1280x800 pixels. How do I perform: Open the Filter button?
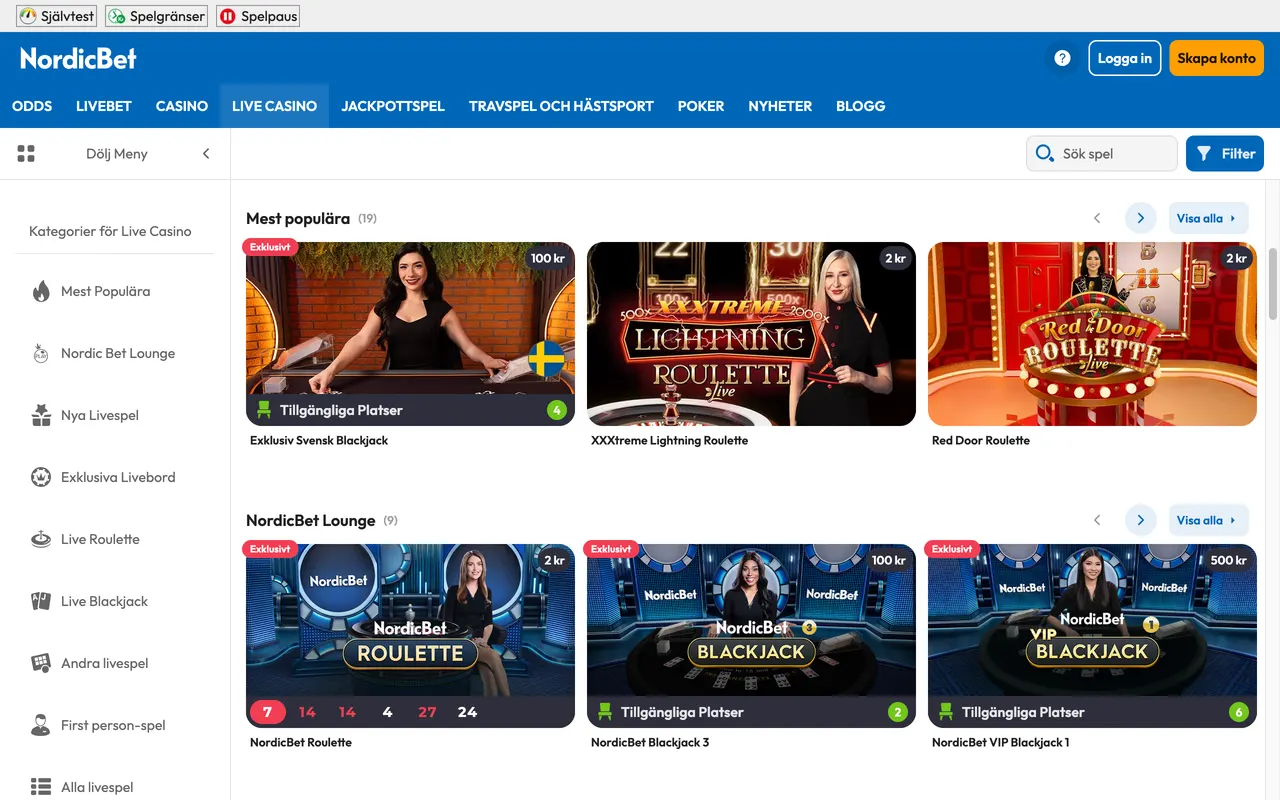tap(1225, 153)
